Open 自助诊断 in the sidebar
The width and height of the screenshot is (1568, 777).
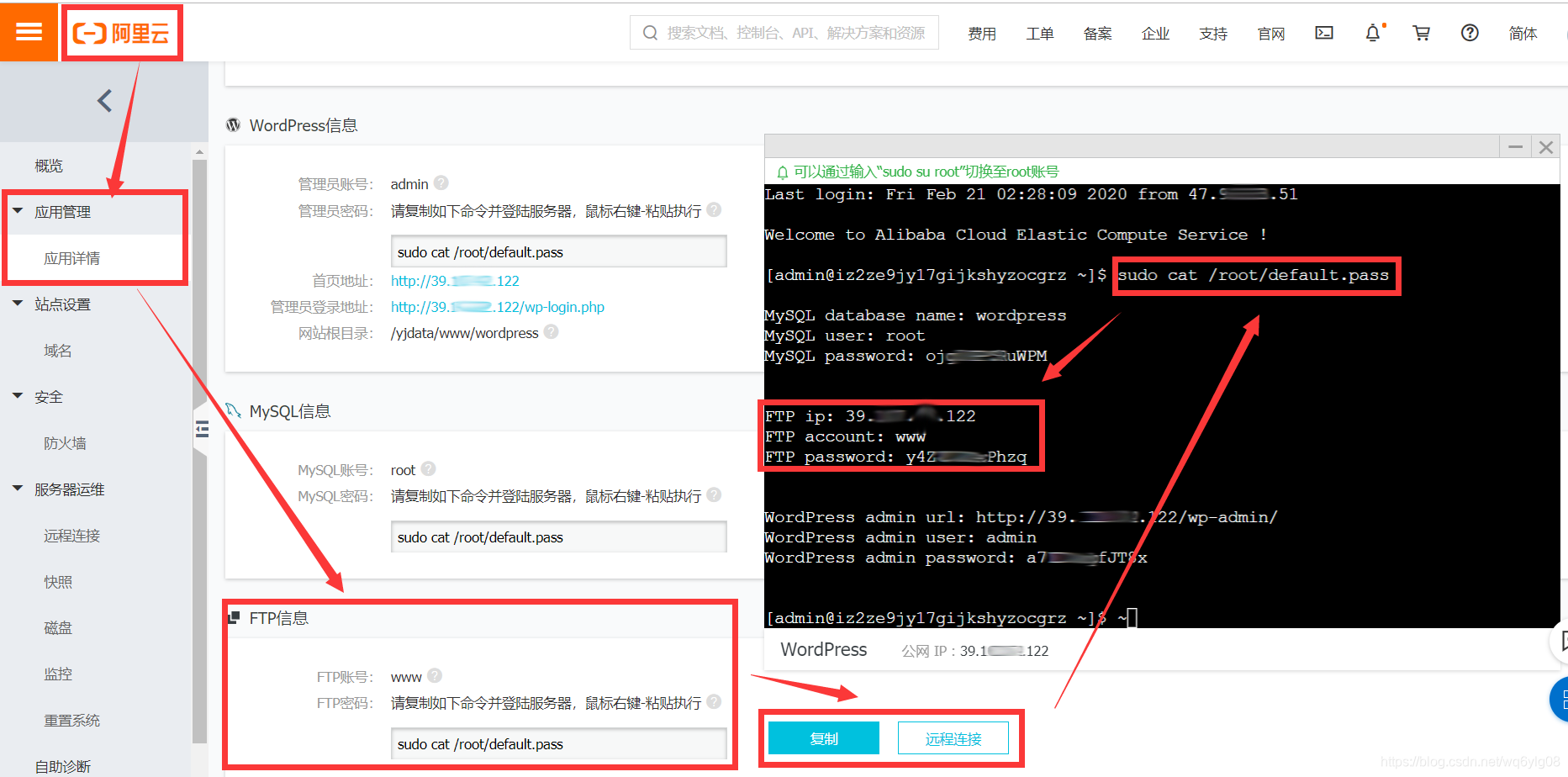(63, 767)
